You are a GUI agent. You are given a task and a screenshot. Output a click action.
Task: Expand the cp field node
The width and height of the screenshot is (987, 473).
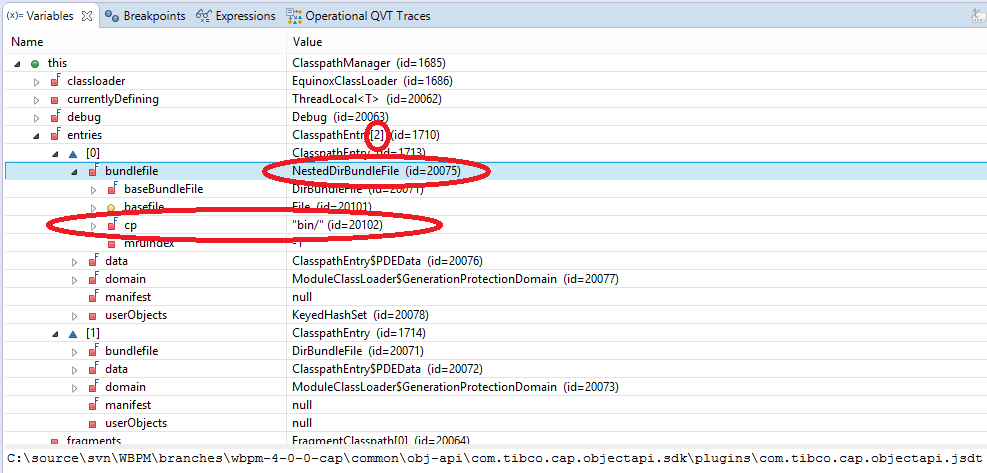(x=93, y=225)
